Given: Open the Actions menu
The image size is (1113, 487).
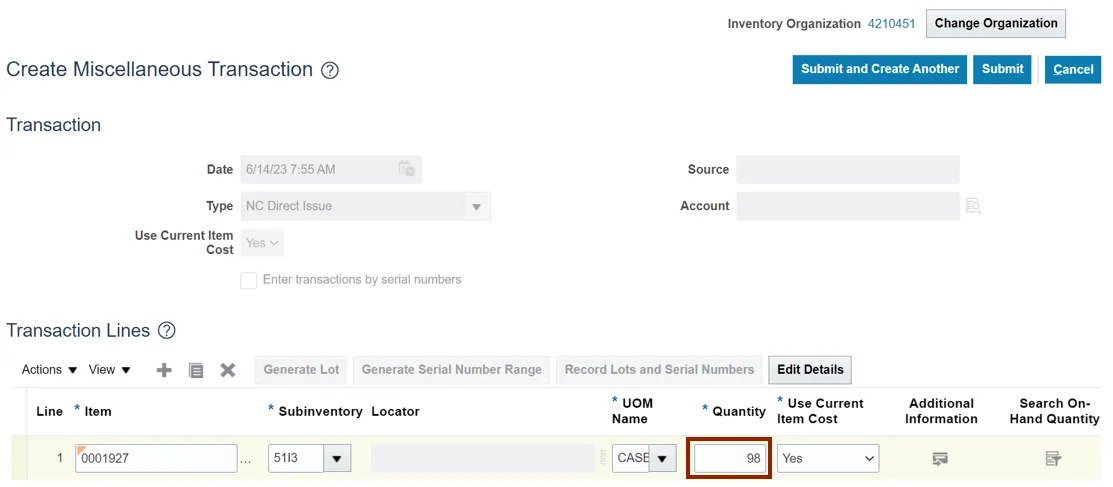Looking at the screenshot, I should (x=50, y=370).
